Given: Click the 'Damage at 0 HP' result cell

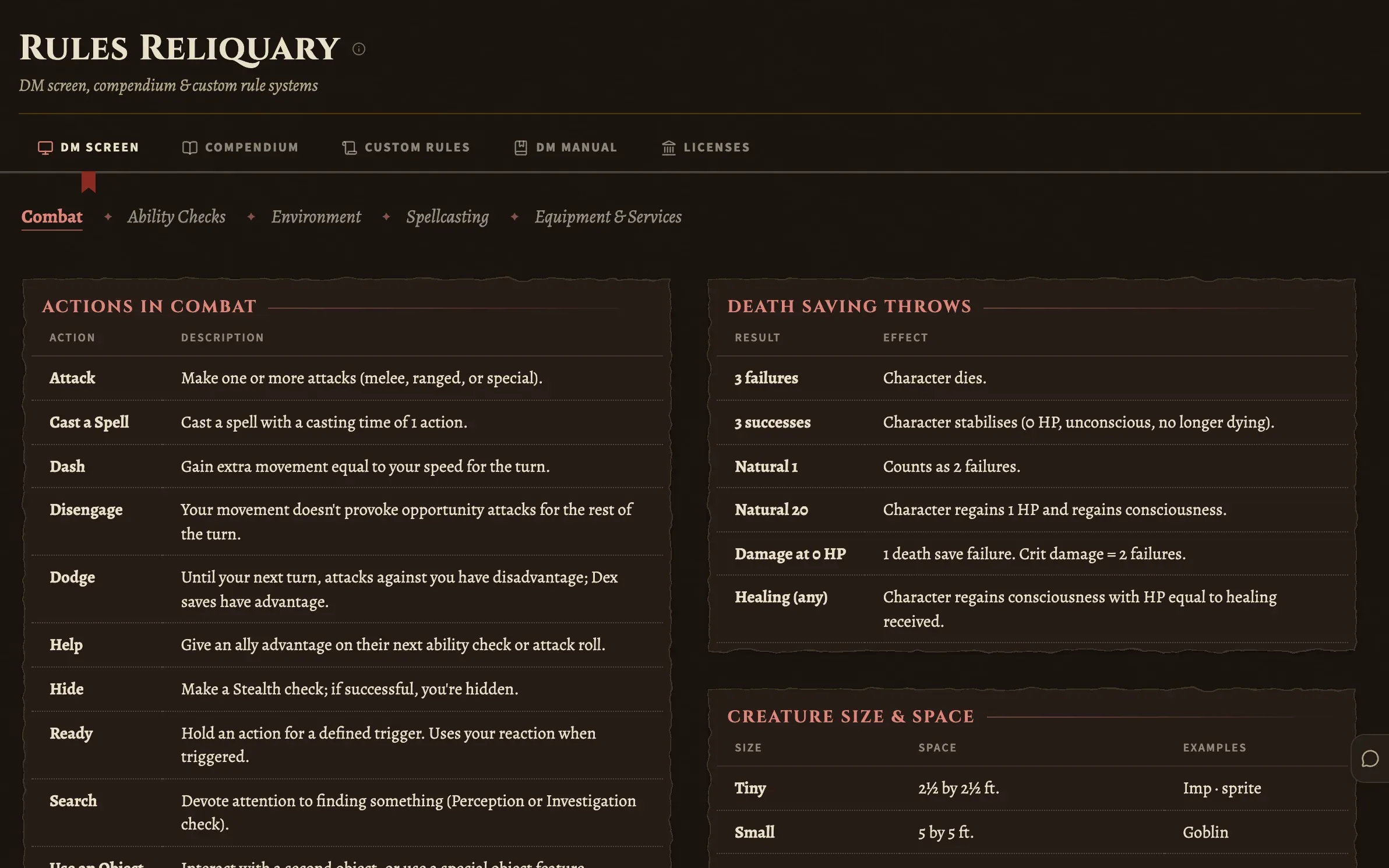Looking at the screenshot, I should coord(790,554).
